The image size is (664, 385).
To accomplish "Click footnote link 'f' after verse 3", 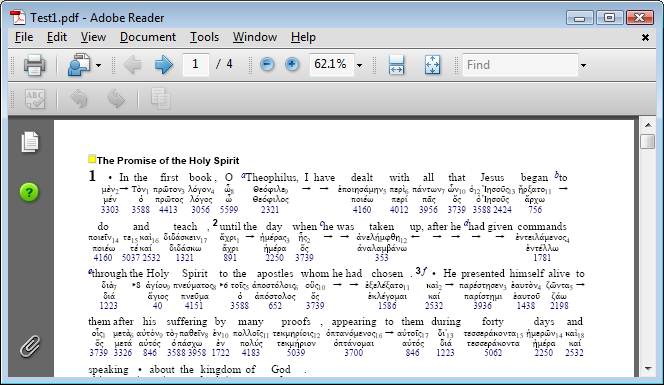I will click(424, 271).
